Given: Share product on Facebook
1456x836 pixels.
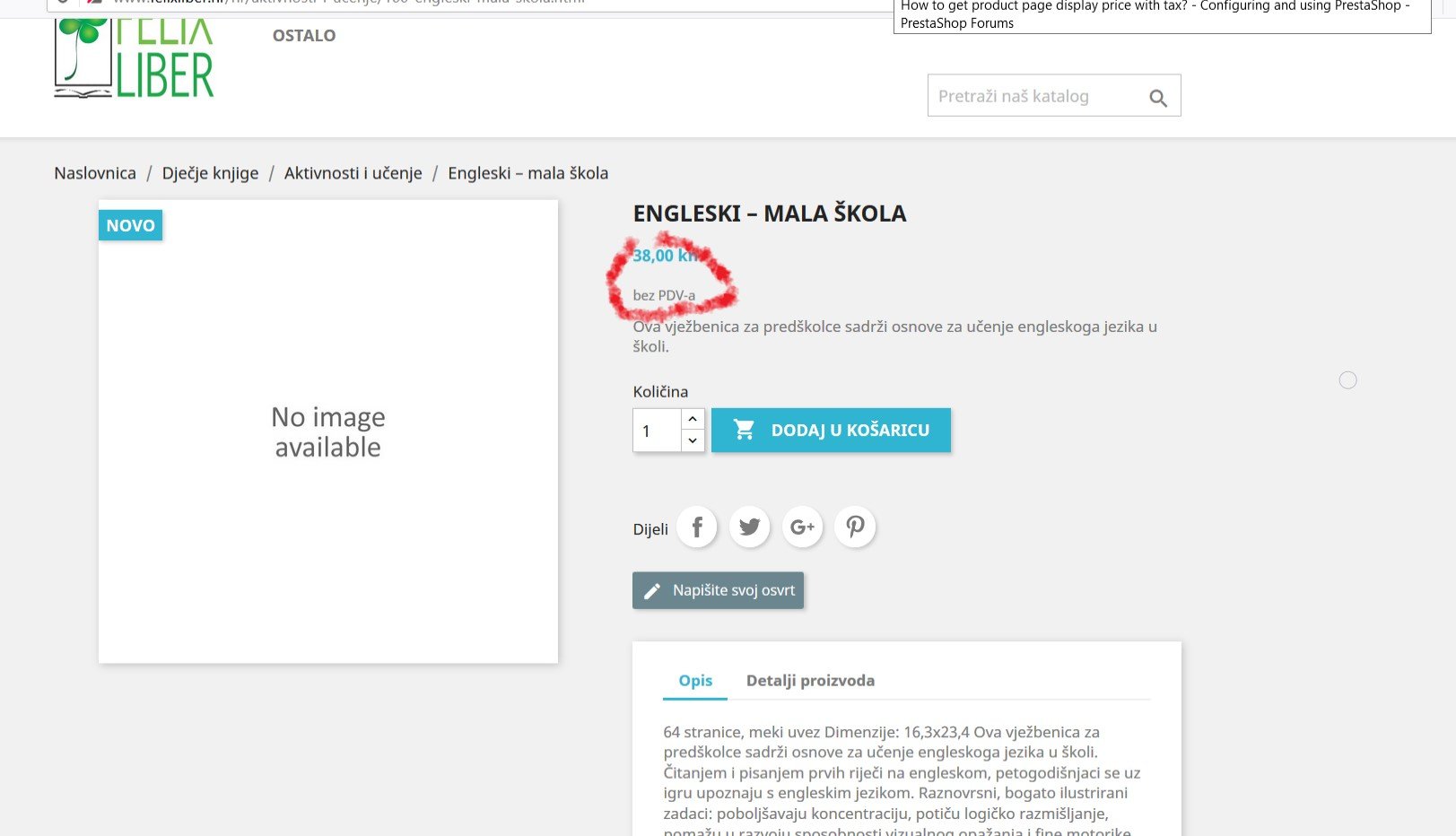Looking at the screenshot, I should (x=697, y=527).
